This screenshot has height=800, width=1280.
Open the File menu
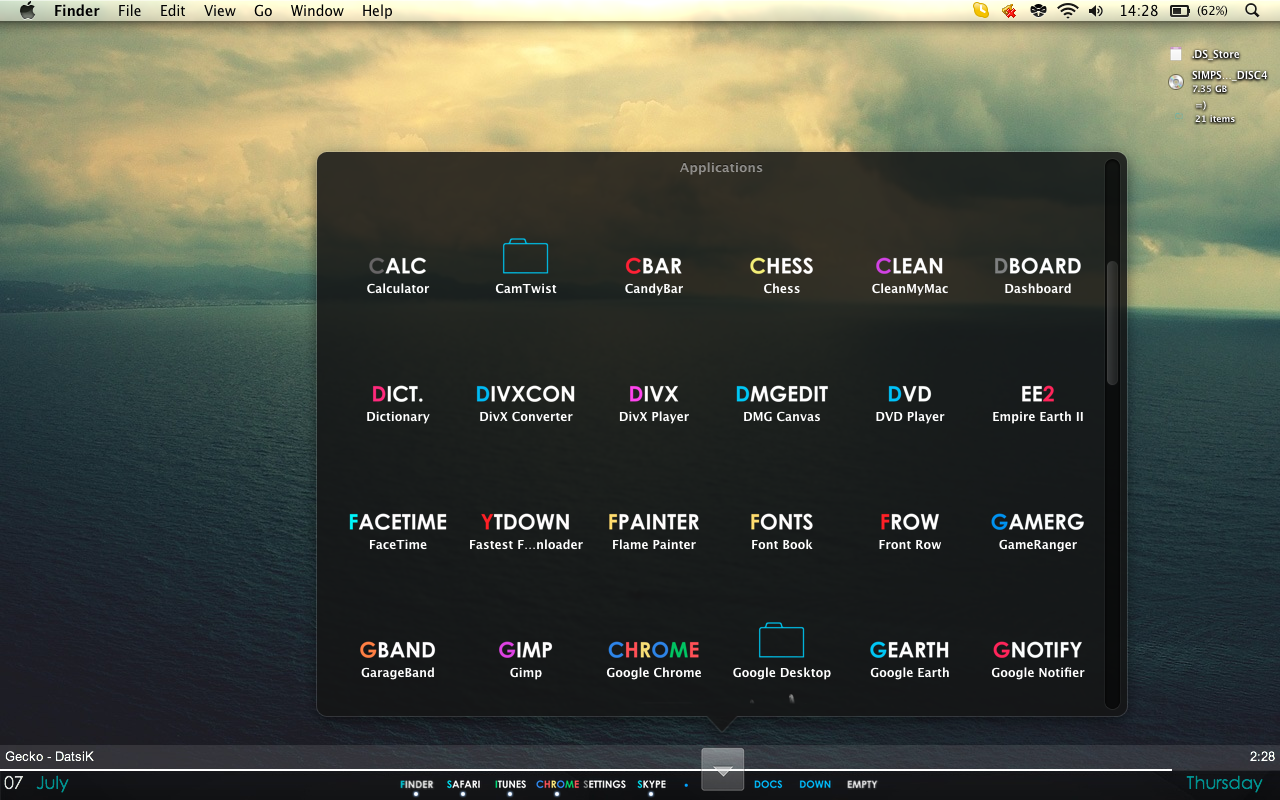(129, 11)
